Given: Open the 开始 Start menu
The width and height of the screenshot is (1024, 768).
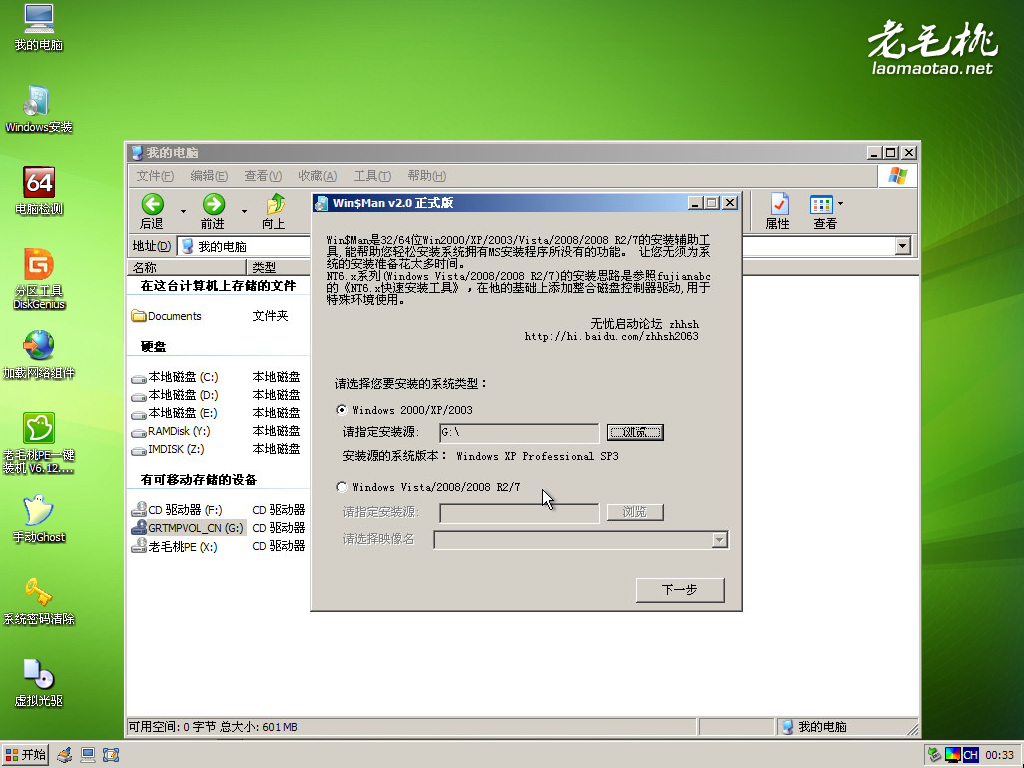Looking at the screenshot, I should pos(25,755).
